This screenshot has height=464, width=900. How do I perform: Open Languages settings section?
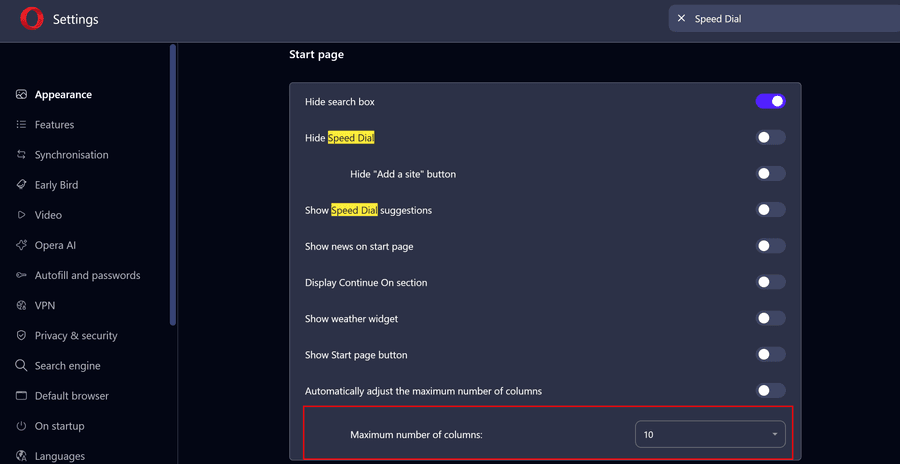point(60,456)
